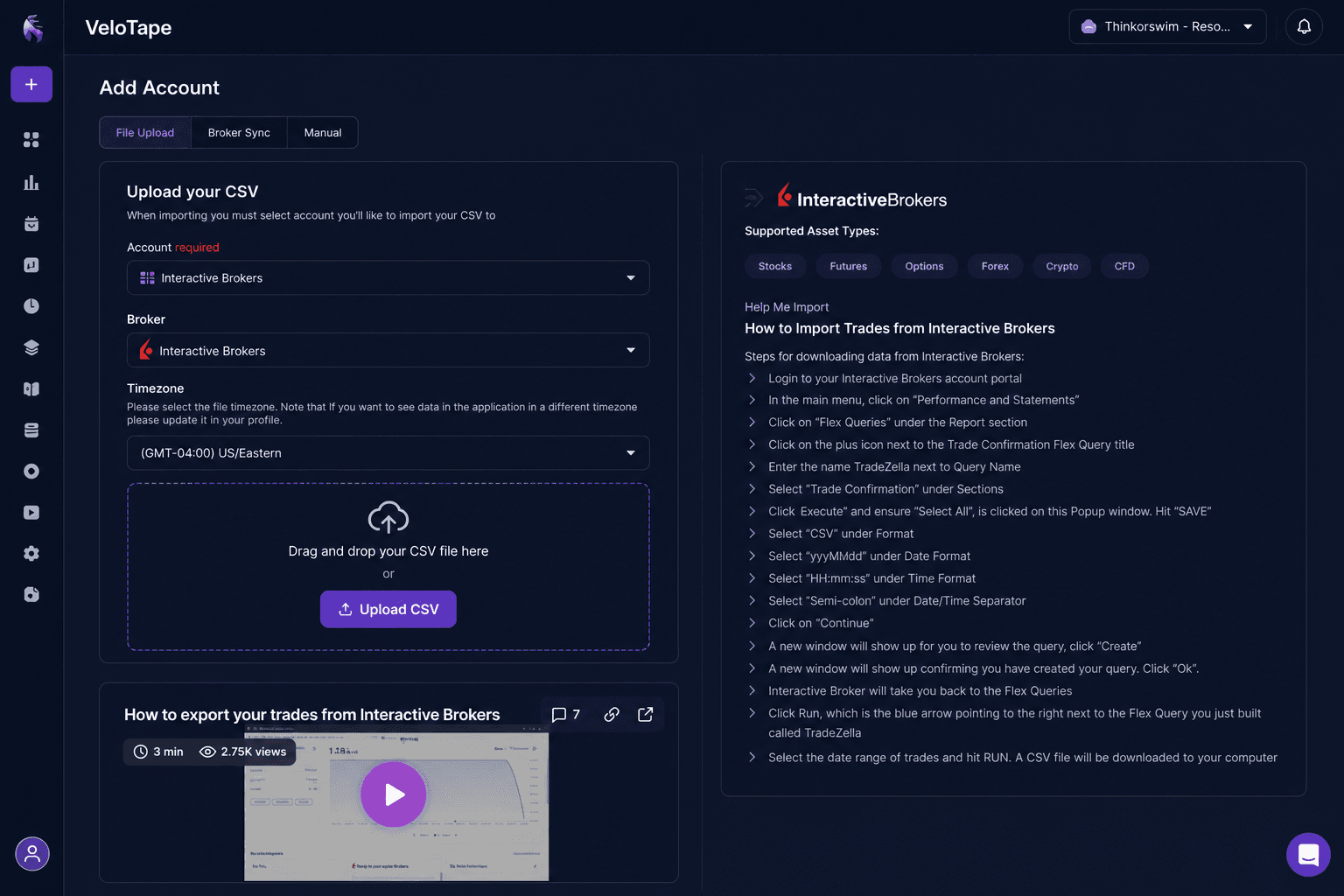The image size is (1344, 896).
Task: Click the notification bell icon
Action: [x=1304, y=26]
